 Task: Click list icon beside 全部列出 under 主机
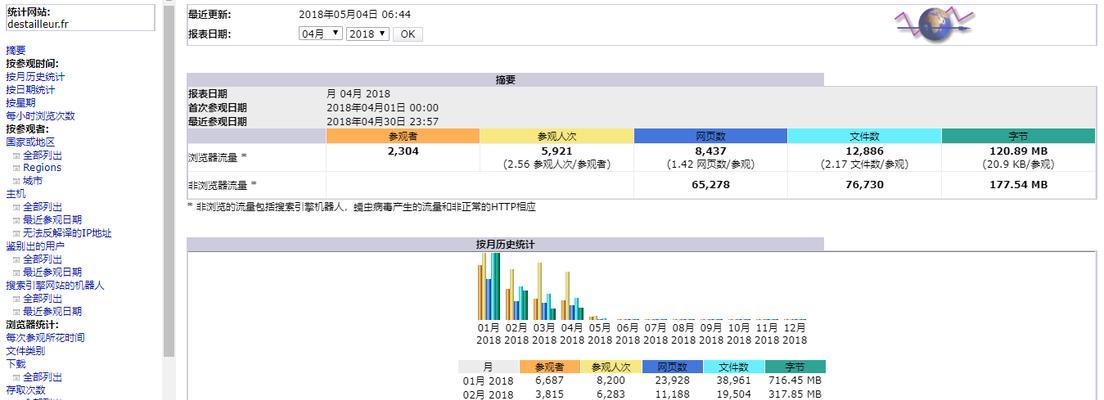point(17,207)
